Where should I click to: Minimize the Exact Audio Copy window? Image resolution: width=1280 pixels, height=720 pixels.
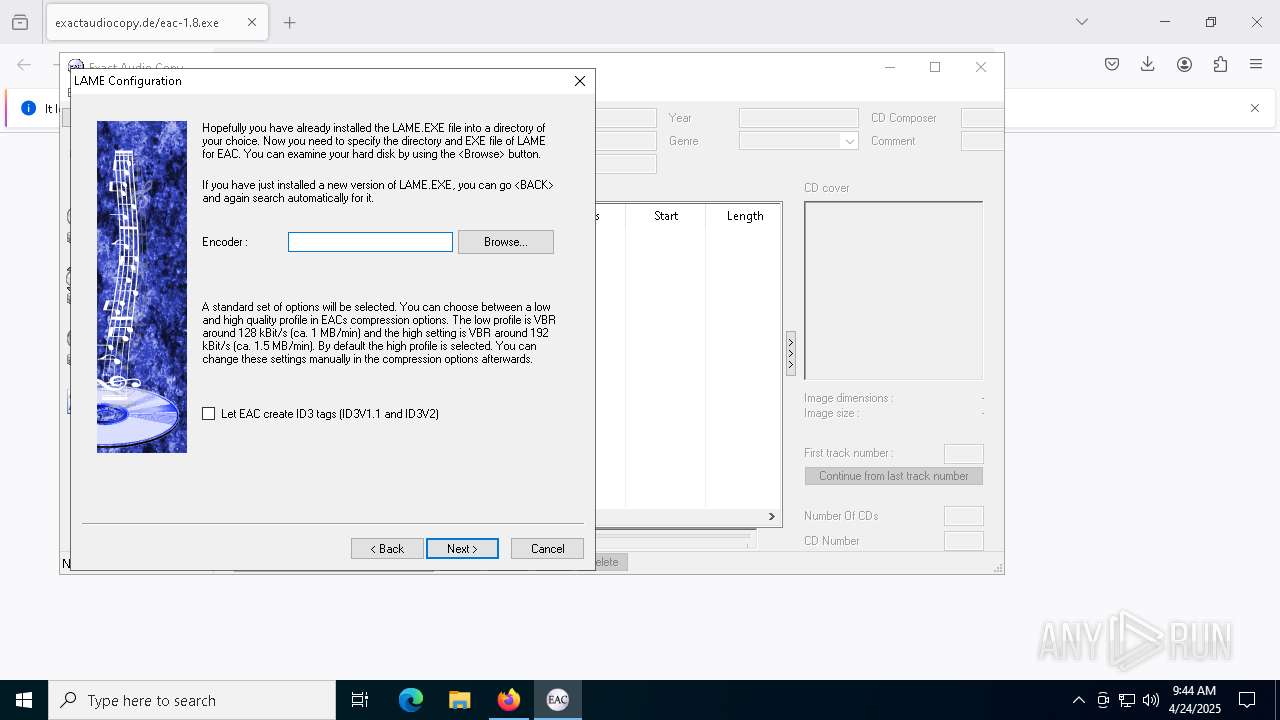(x=890, y=67)
